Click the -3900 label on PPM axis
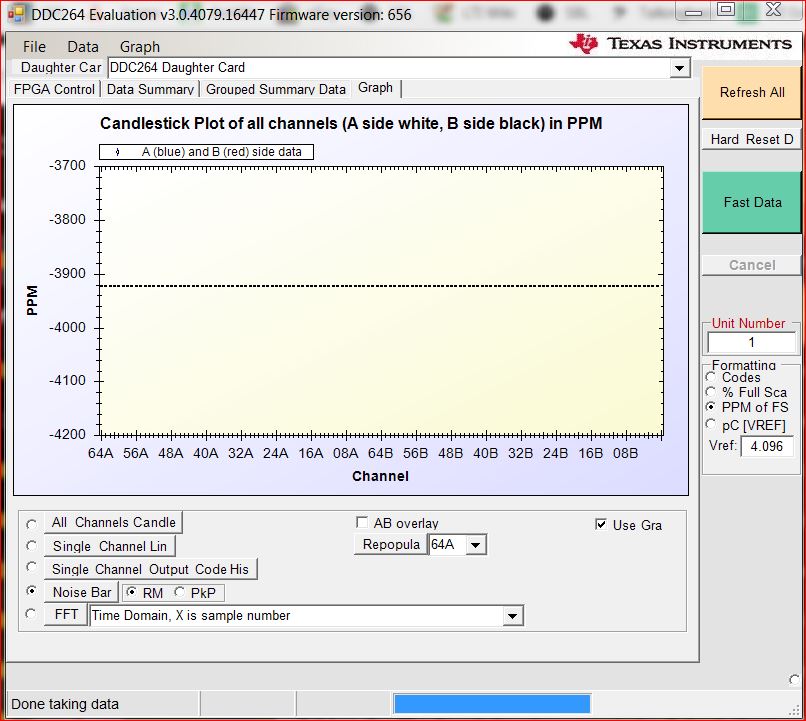 click(x=67, y=273)
